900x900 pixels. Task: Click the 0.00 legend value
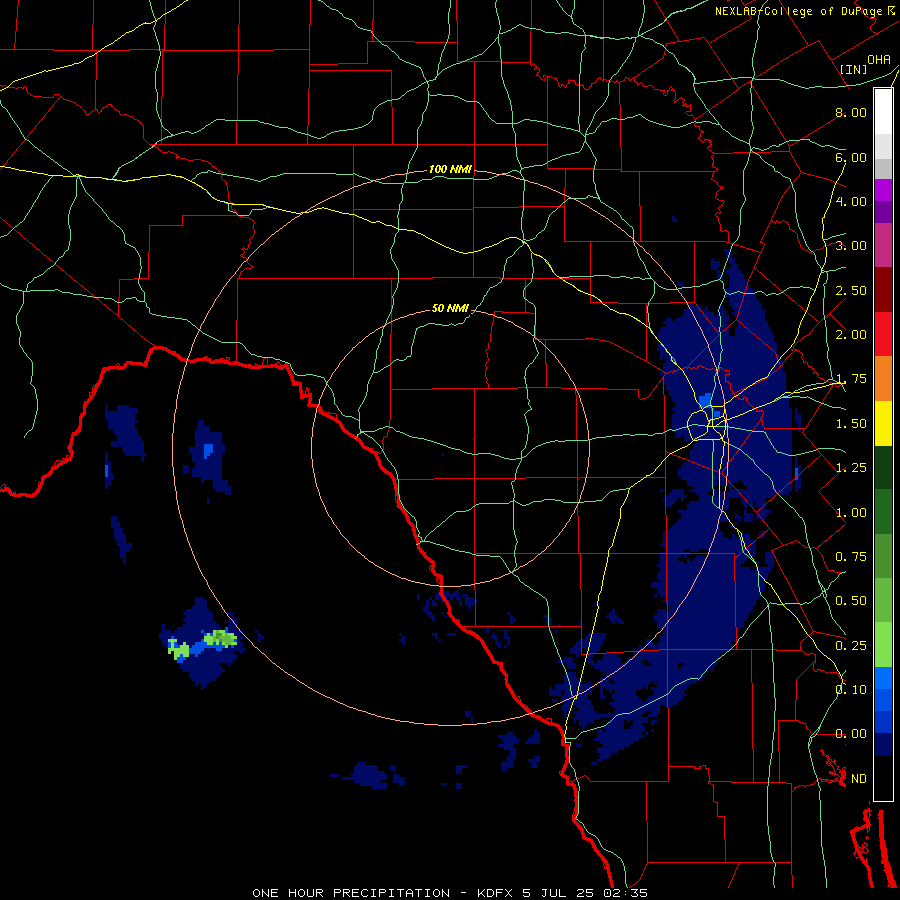[x=851, y=734]
